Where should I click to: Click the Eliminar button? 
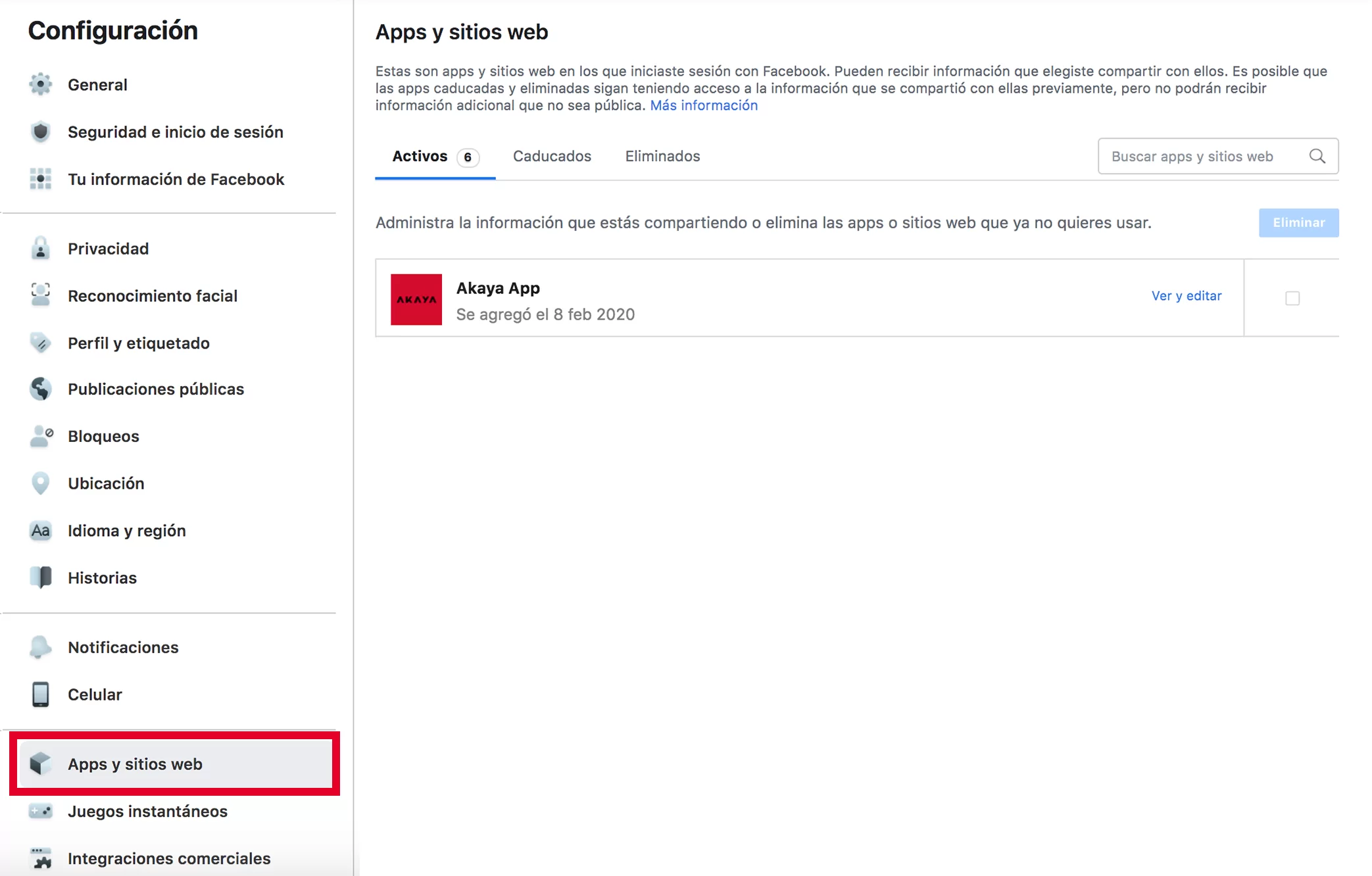coord(1298,222)
